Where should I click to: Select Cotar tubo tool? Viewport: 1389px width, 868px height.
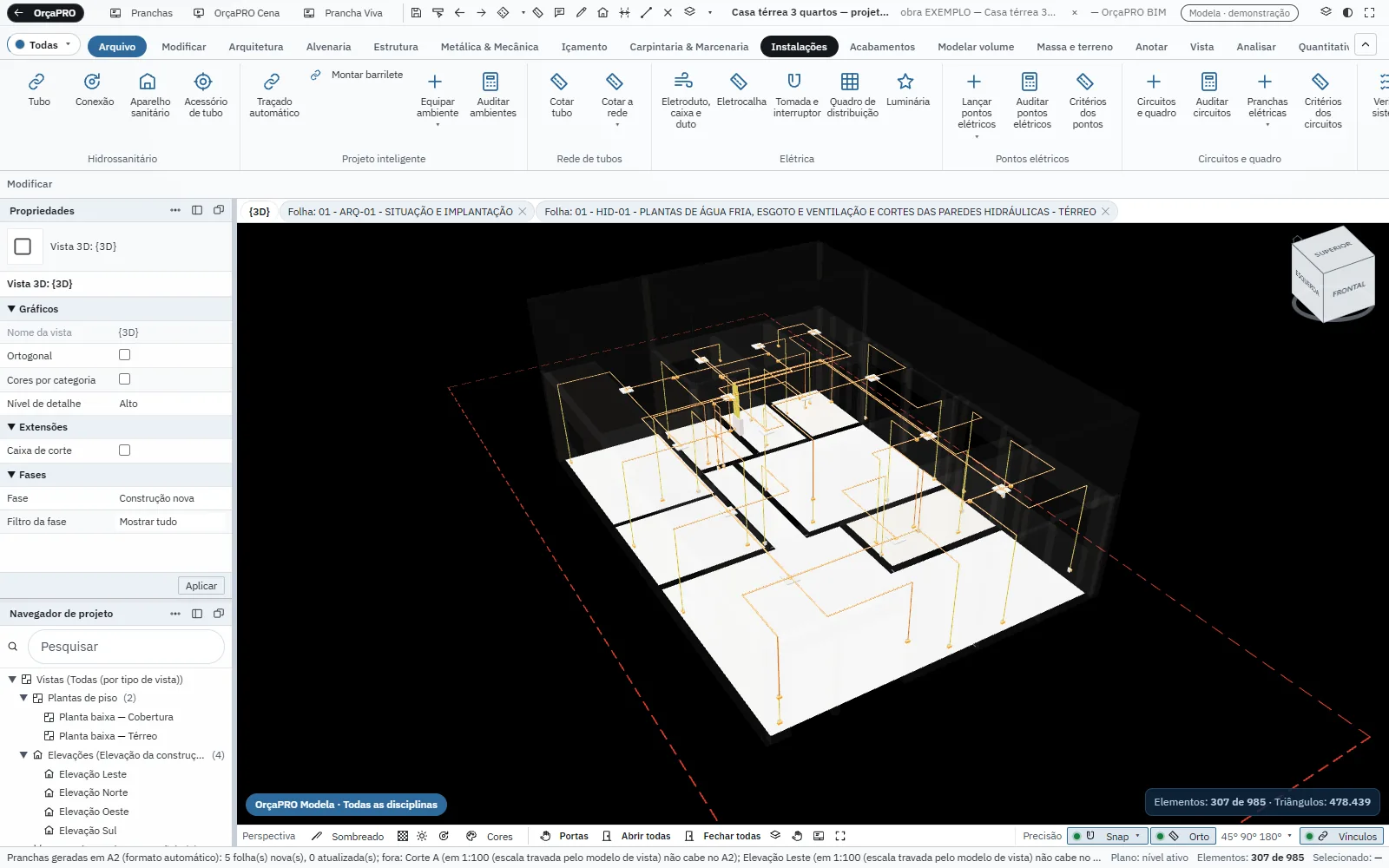click(561, 95)
